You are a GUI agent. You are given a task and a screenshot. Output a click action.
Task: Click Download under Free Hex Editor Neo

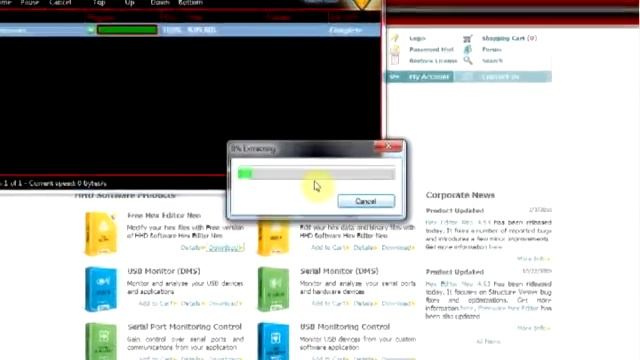[x=226, y=248]
